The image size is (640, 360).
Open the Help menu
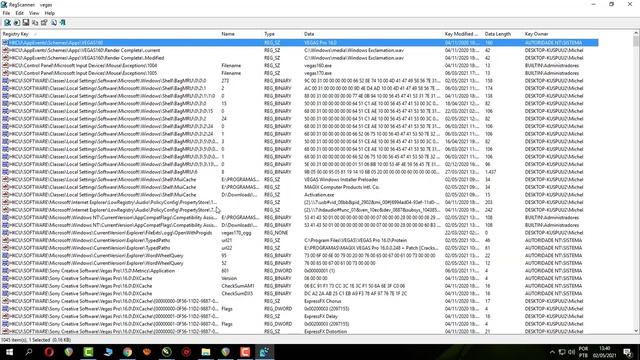pos(49,13)
